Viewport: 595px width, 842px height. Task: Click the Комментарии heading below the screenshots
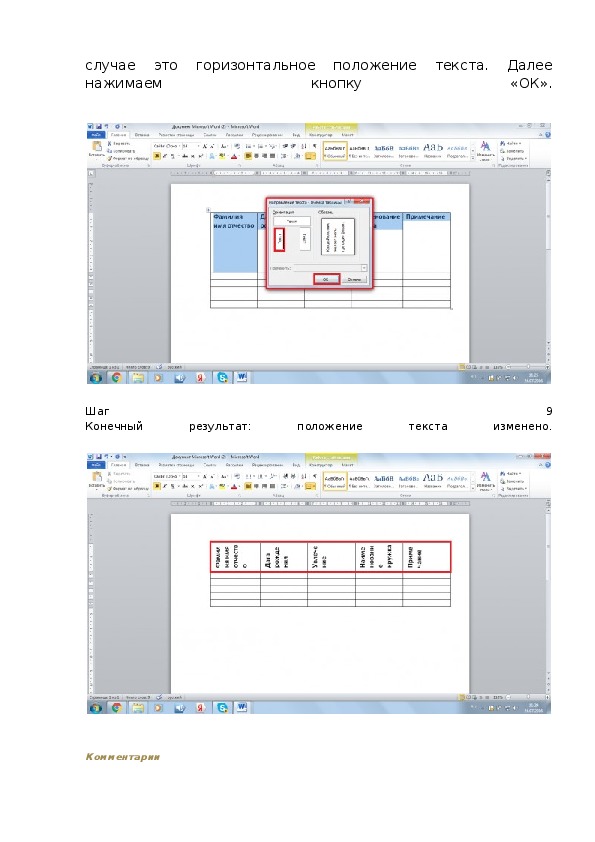[123, 757]
